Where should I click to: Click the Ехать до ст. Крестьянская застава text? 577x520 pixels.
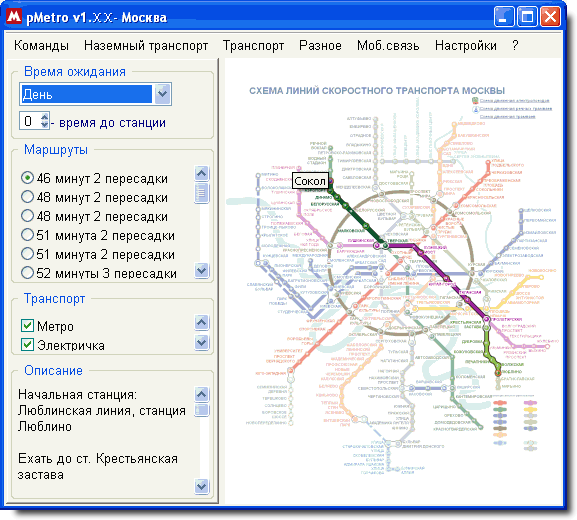pos(98,467)
